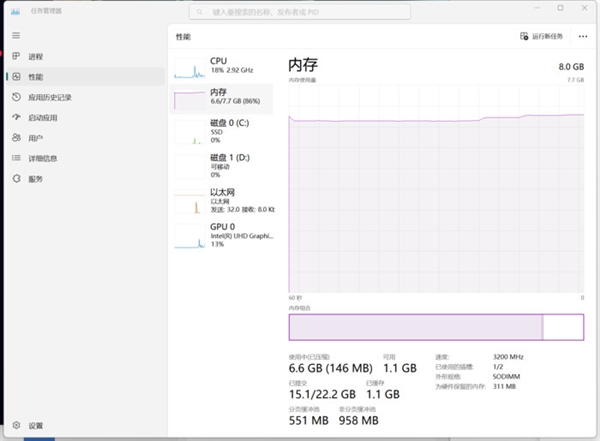Screen dimensions: 600x441
Task: Select the CPU 18% 2.92 GHz resource
Action: pyautogui.click(x=222, y=67)
